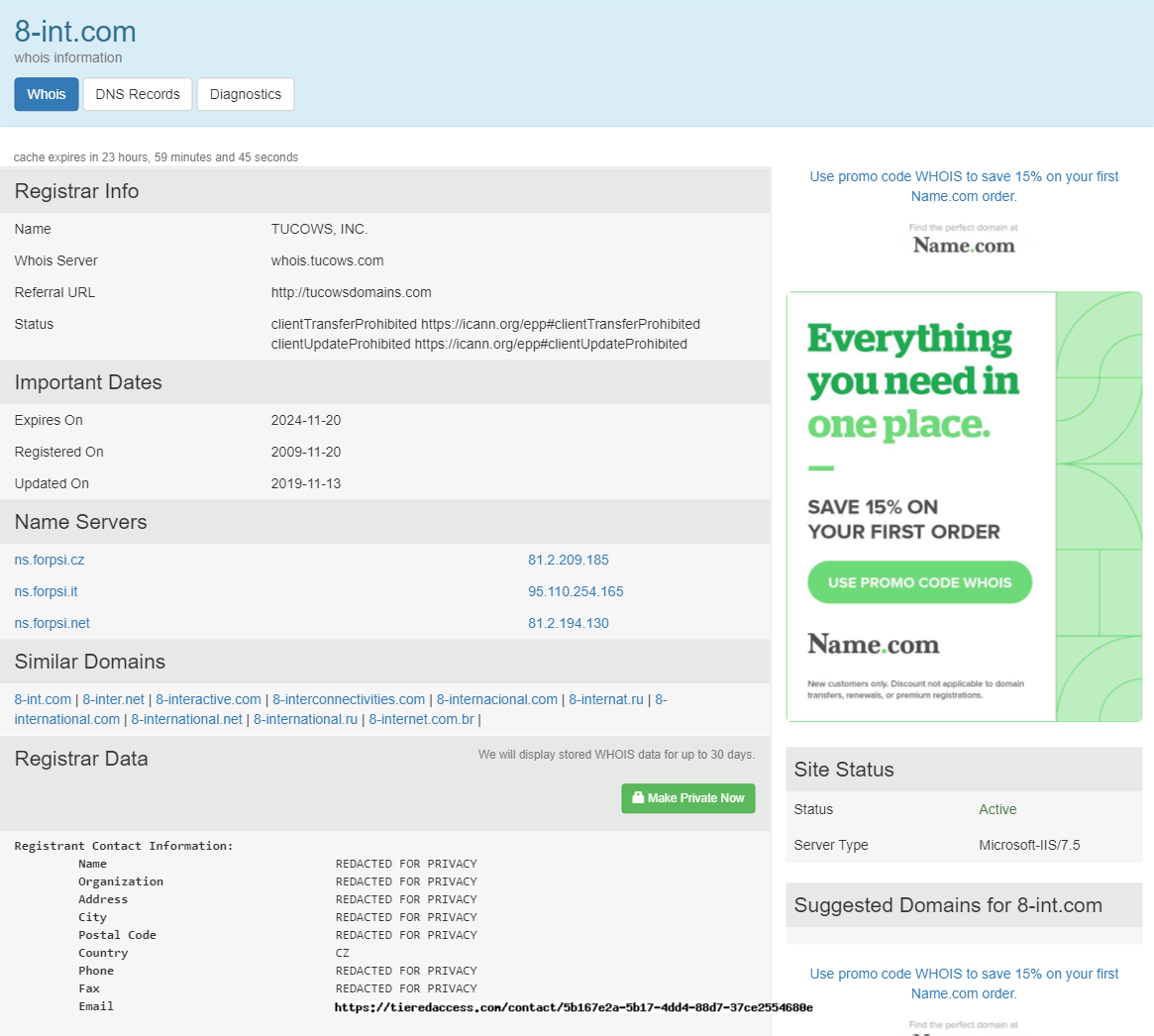Click the expiry date 2024-11-20
Image resolution: width=1154 pixels, height=1036 pixels.
306,420
